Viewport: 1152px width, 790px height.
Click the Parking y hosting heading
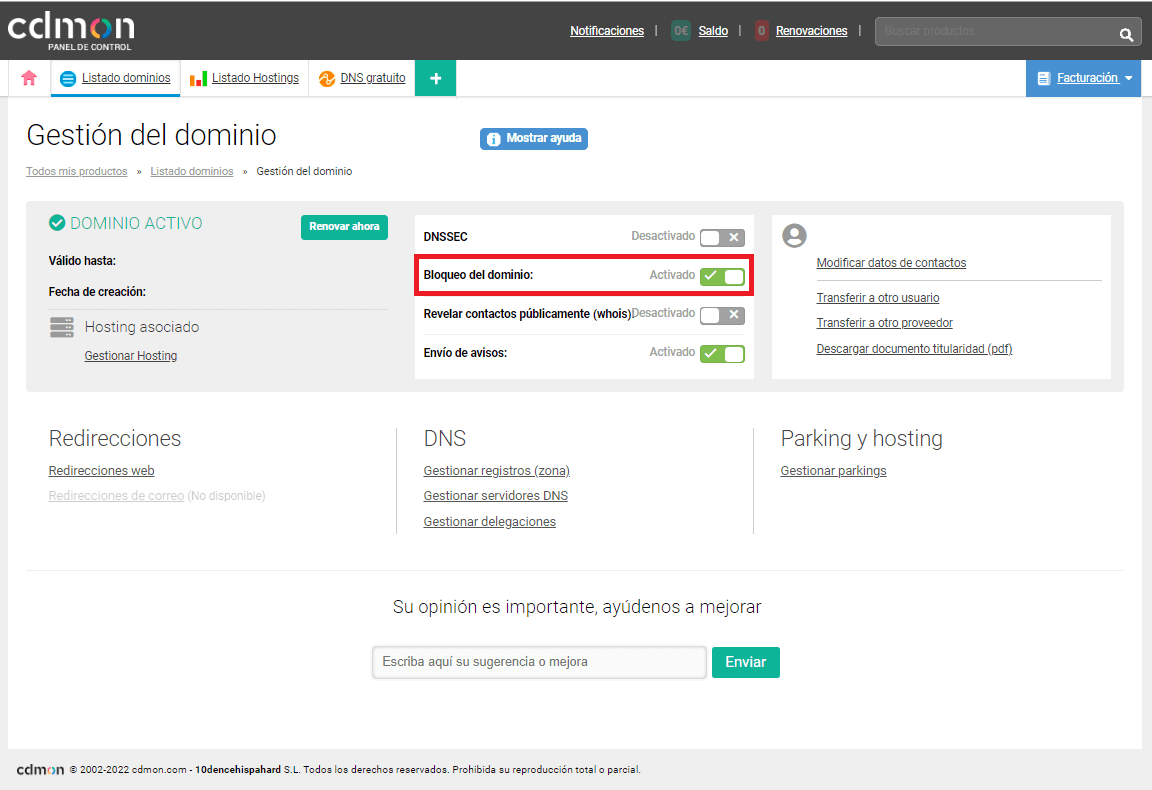(861, 438)
